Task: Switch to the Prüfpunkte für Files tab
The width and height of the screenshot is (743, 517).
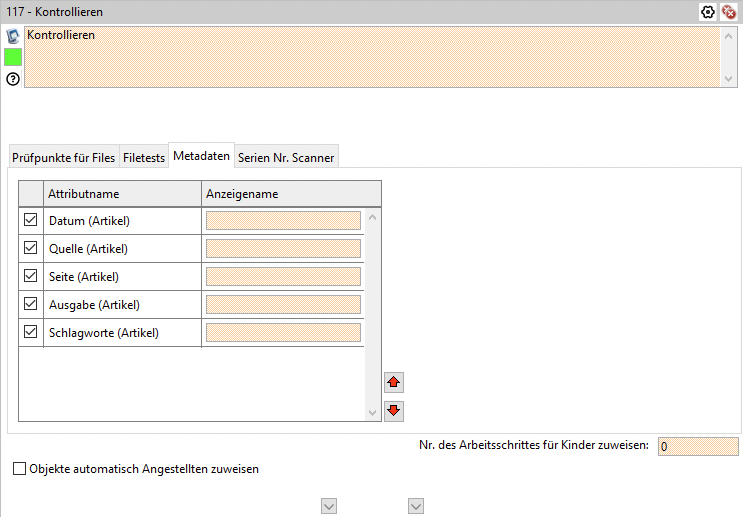Action: point(63,156)
